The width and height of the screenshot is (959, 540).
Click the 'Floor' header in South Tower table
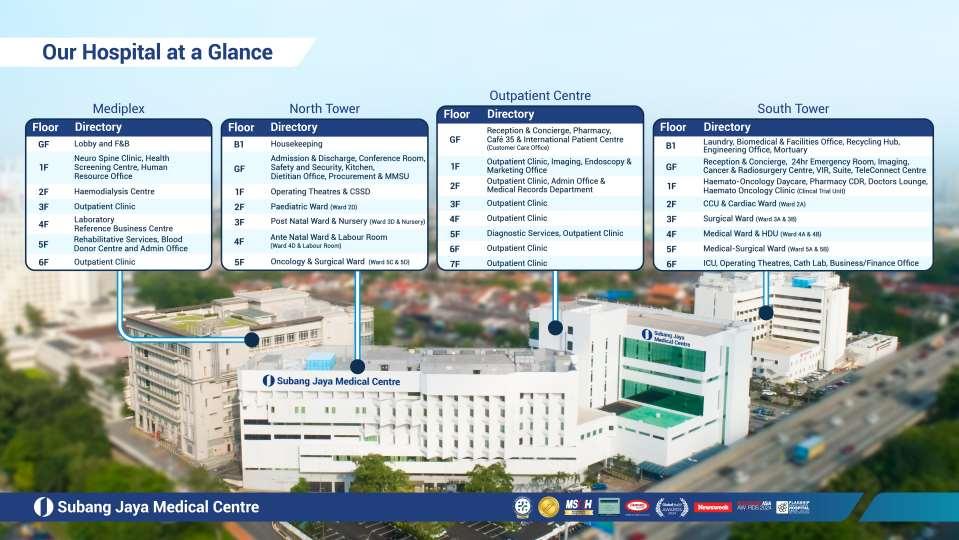[673, 127]
